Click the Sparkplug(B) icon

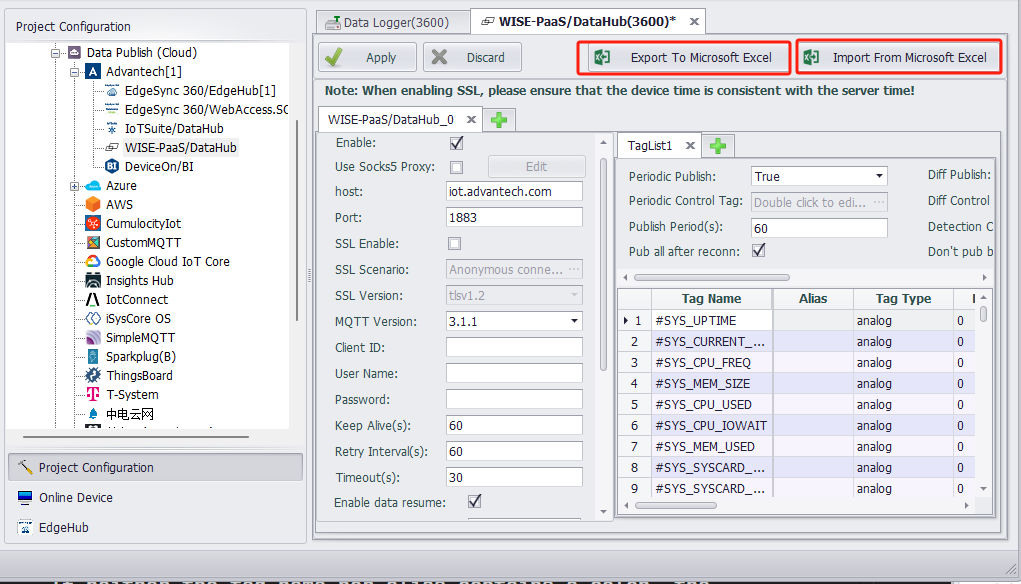93,356
